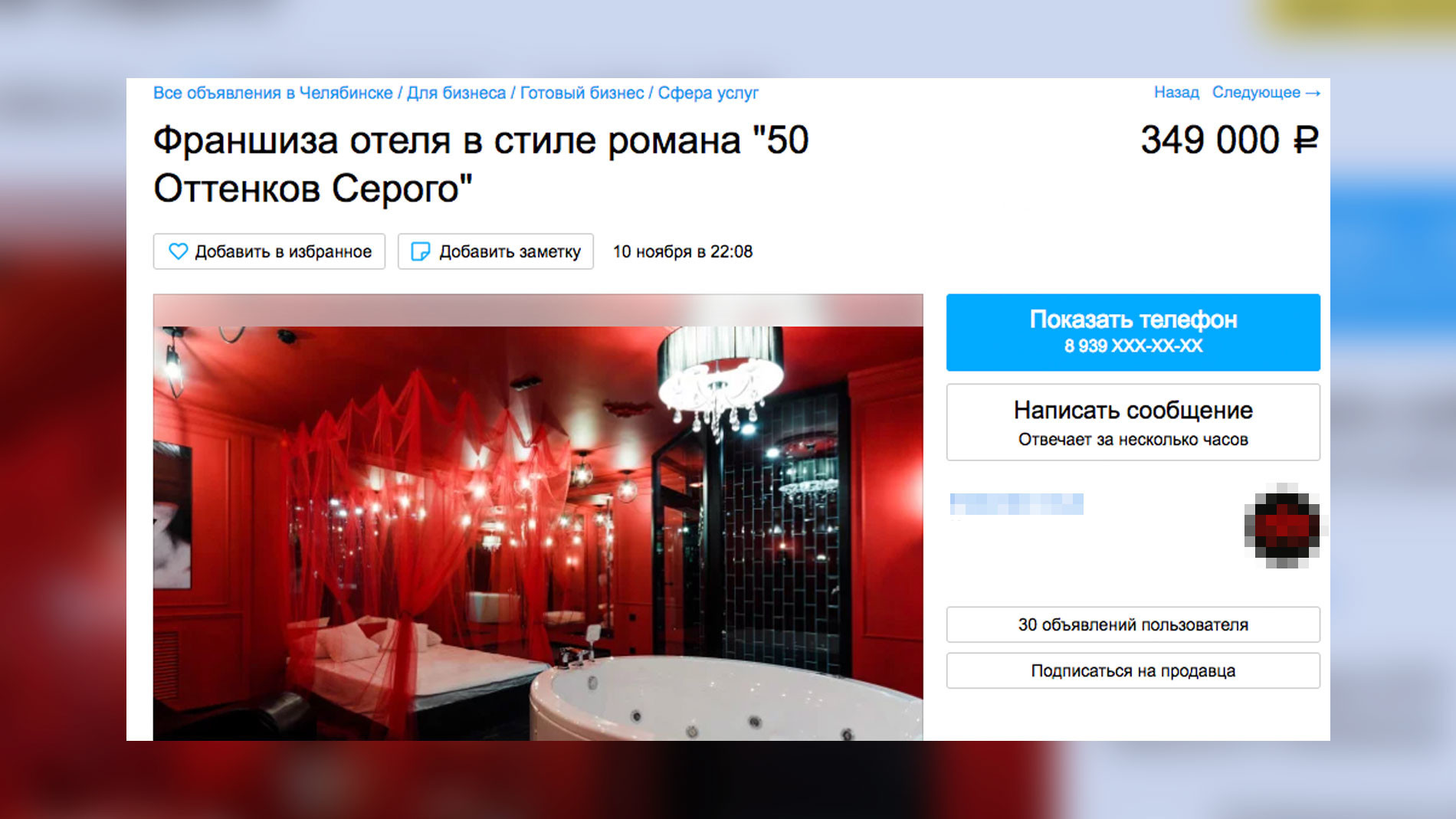This screenshot has height=819, width=1456.
Task: Open Все объявления в Челябинске breadcrumb
Action: pos(273,93)
